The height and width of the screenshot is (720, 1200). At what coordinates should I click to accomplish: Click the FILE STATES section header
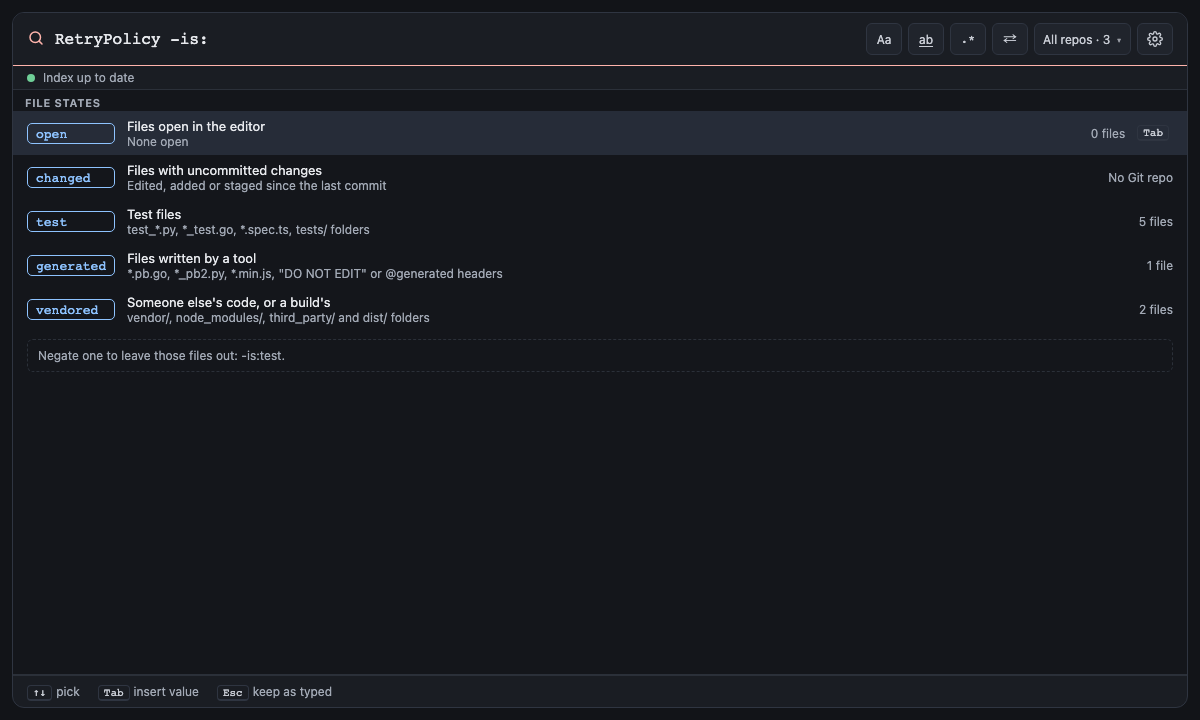pyautogui.click(x=62, y=103)
